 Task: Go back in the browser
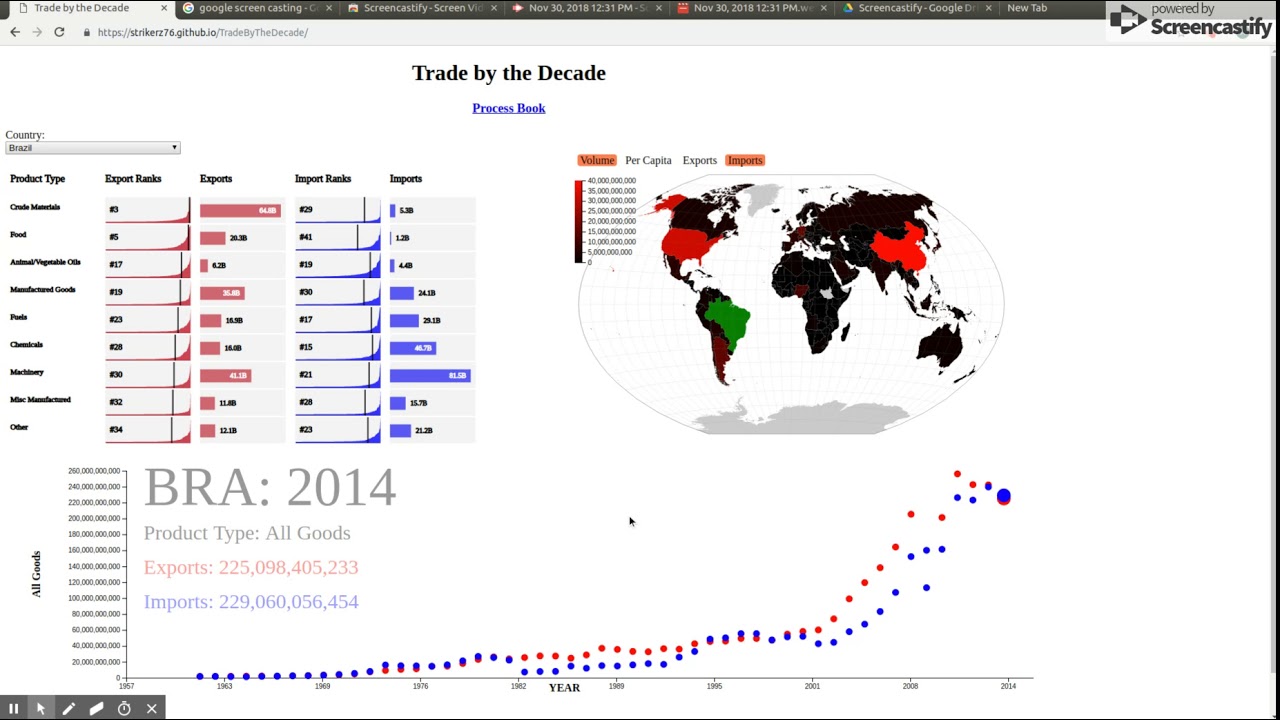15,32
